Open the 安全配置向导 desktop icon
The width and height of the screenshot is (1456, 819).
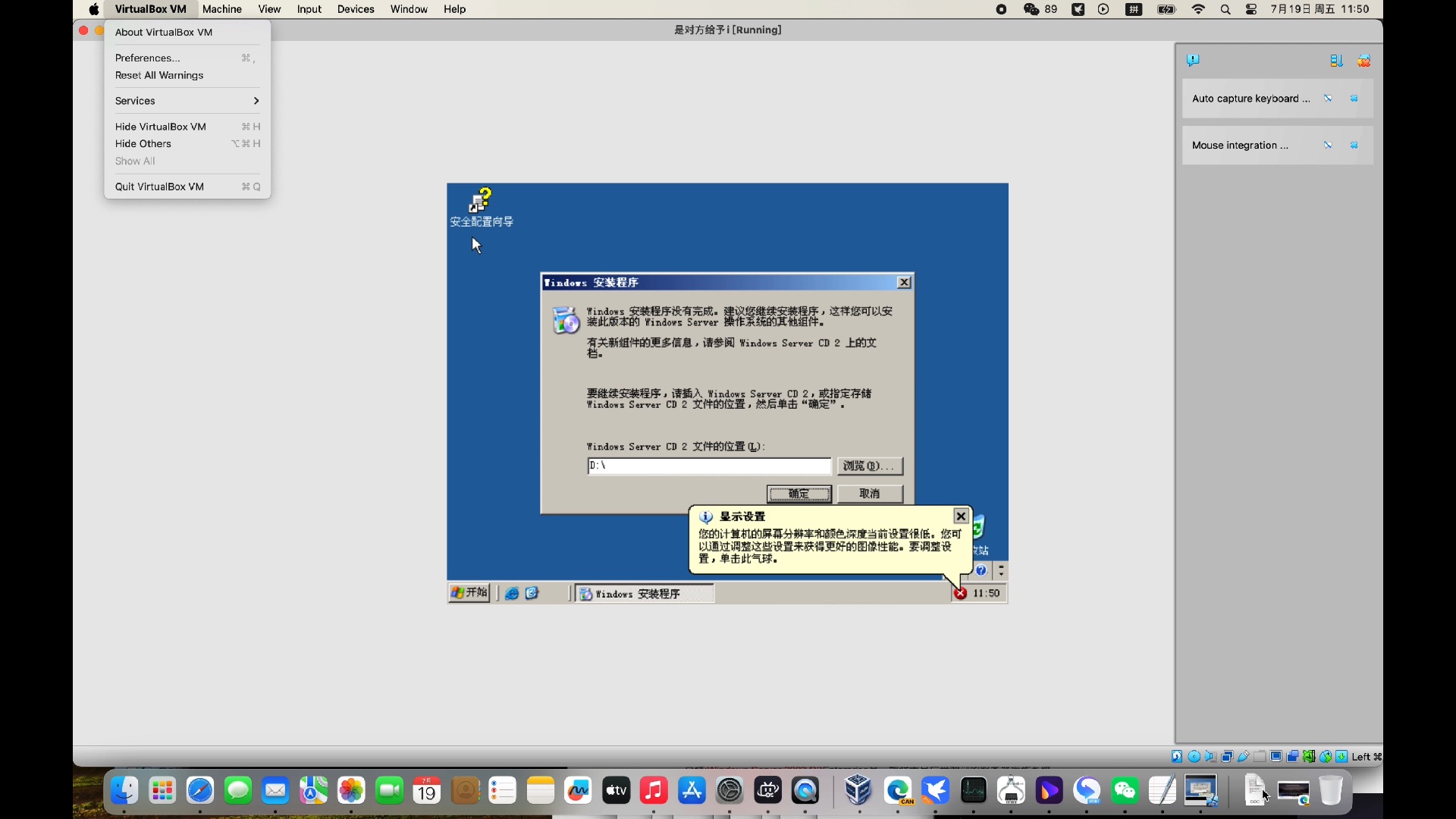[x=482, y=208]
